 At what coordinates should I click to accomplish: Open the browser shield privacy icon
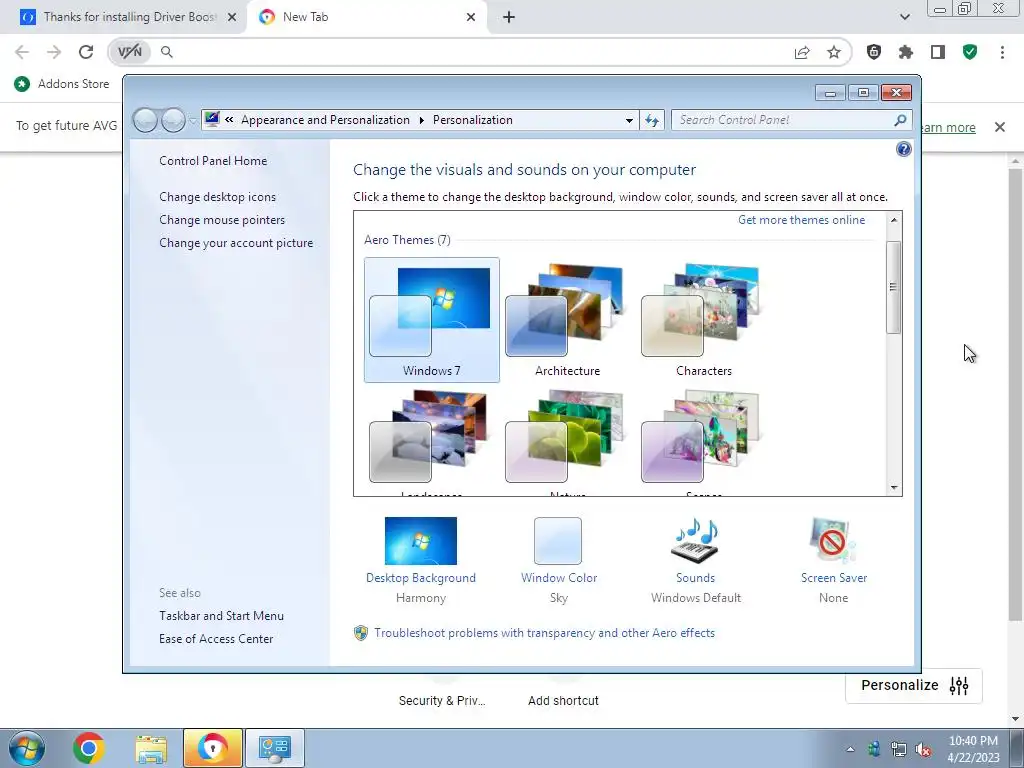pyautogui.click(x=874, y=52)
